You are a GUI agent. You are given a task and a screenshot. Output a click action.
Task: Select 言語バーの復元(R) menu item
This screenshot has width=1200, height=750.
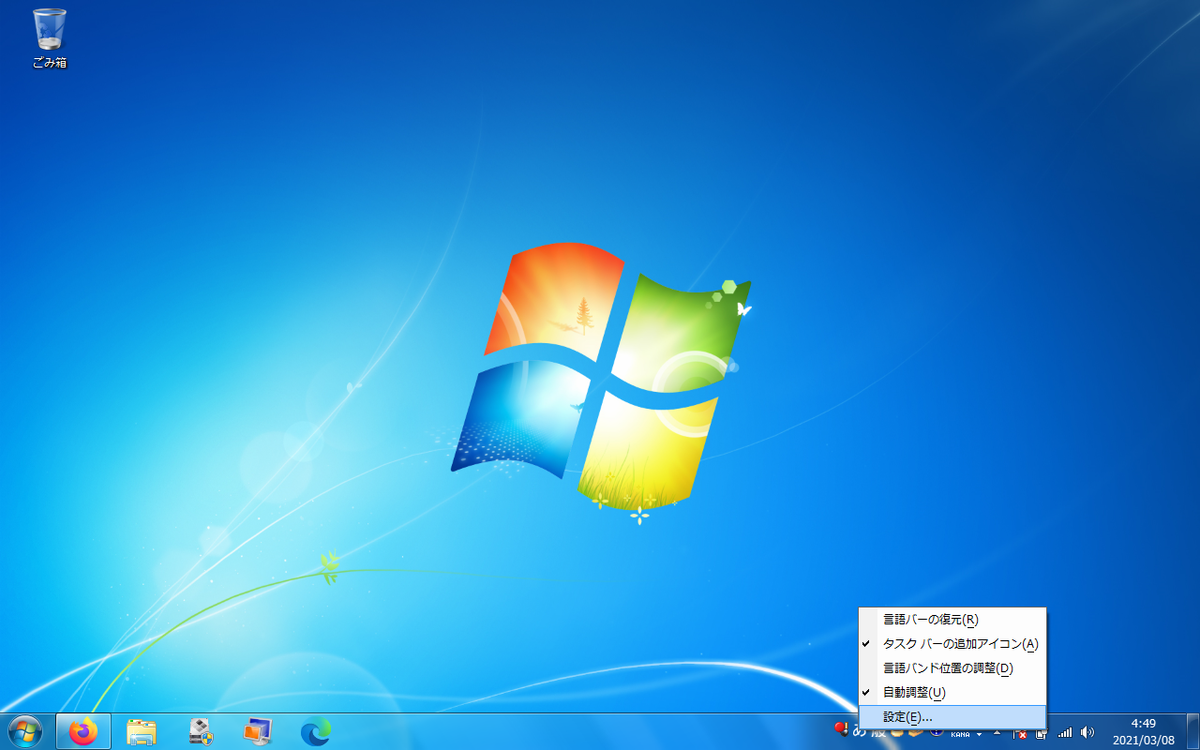tap(952, 620)
